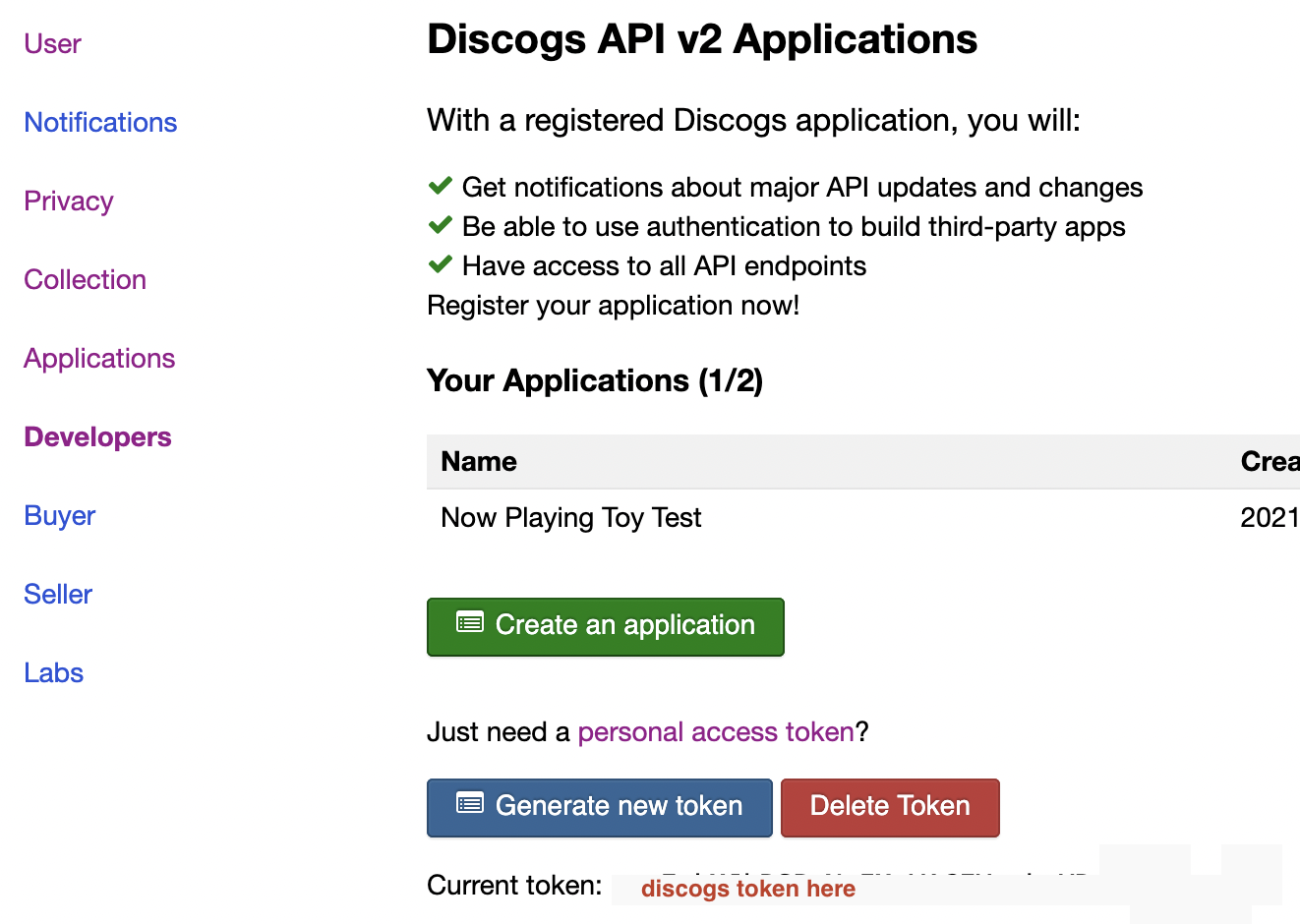The width and height of the screenshot is (1300, 924).
Task: Open the Labs section
Action: (54, 673)
